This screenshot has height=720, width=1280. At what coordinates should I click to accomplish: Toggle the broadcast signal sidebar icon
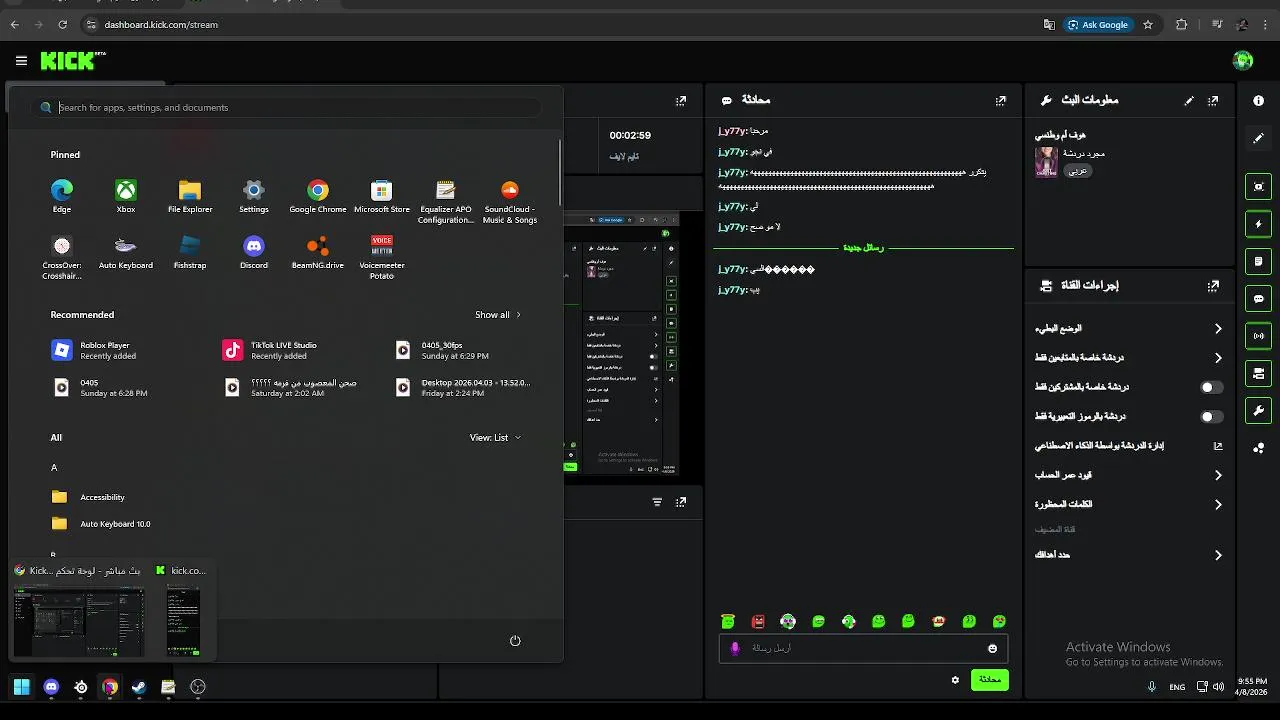coord(1258,336)
